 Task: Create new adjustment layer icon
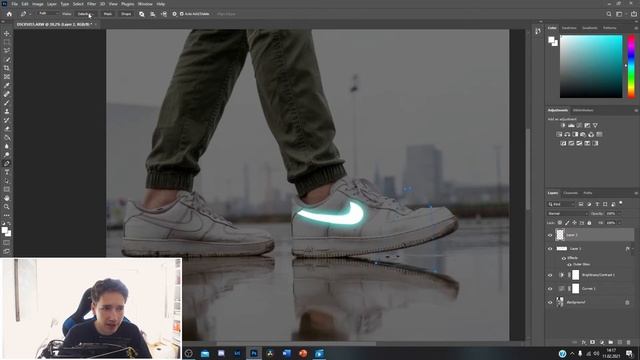tap(602, 342)
